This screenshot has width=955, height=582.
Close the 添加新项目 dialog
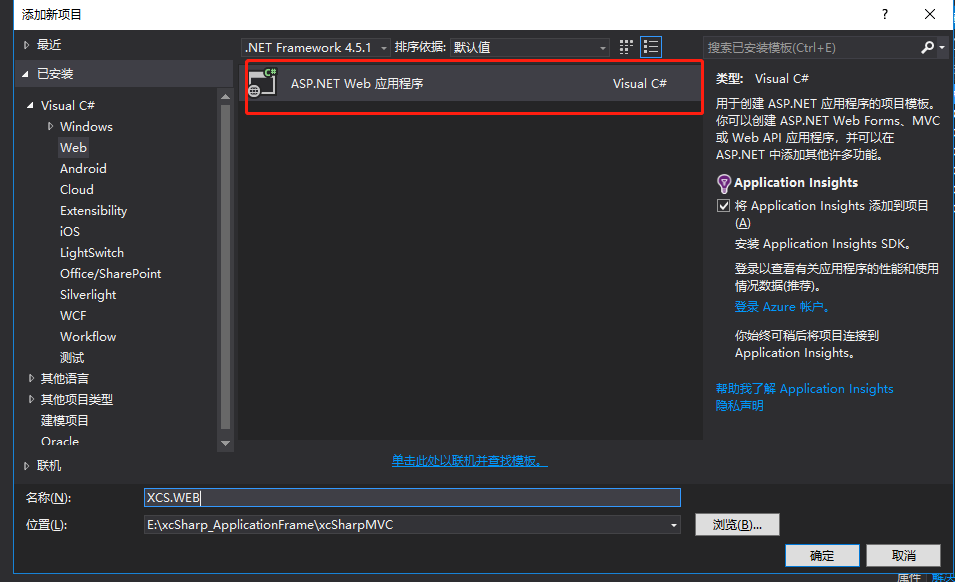coord(929,14)
